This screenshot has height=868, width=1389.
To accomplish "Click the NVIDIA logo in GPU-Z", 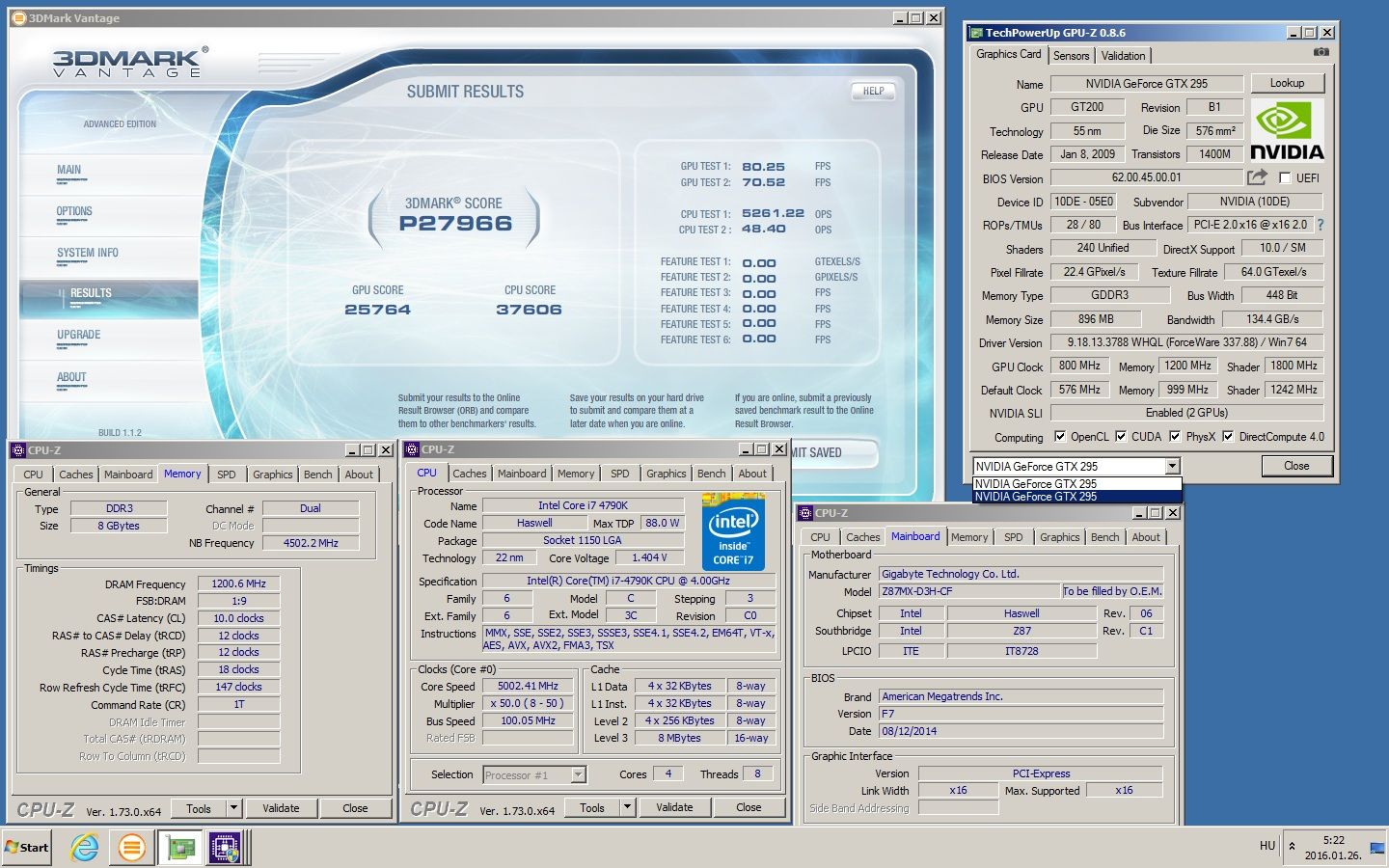I will pyautogui.click(x=1287, y=130).
